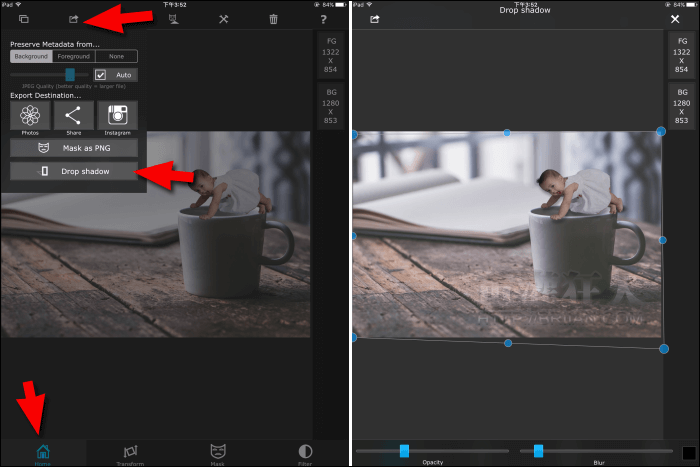Tap the projector screen icon in top toolbar

[174, 19]
